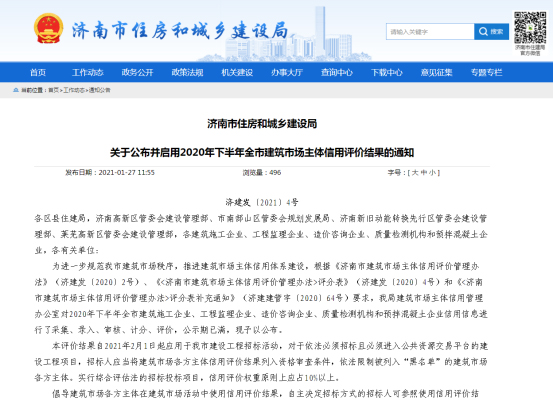Click 工作动态 link in breadcrumb
553x402 pixels.
coord(74,90)
